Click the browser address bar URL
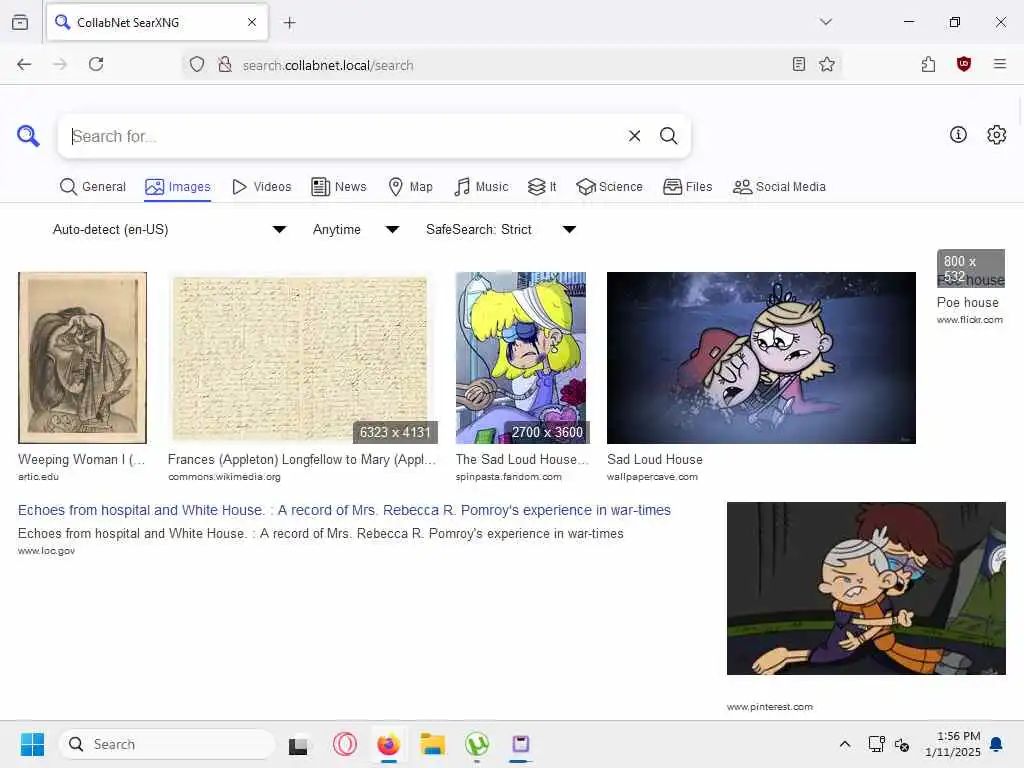Screen dimensions: 1024x768 [x=328, y=65]
